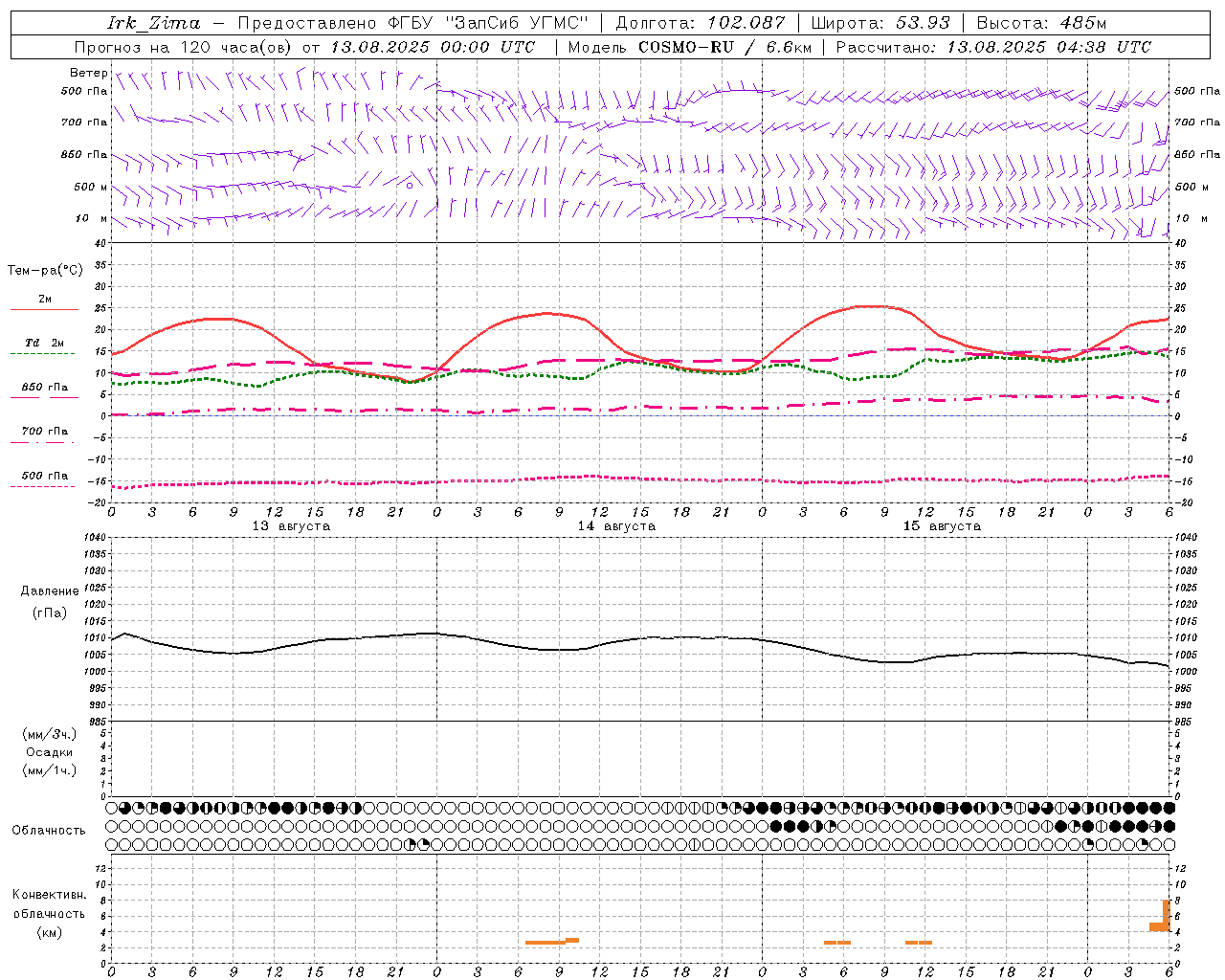Click the "500 гПа" entry in the temperature legend
The height and width of the screenshot is (980, 1225).
[44, 476]
